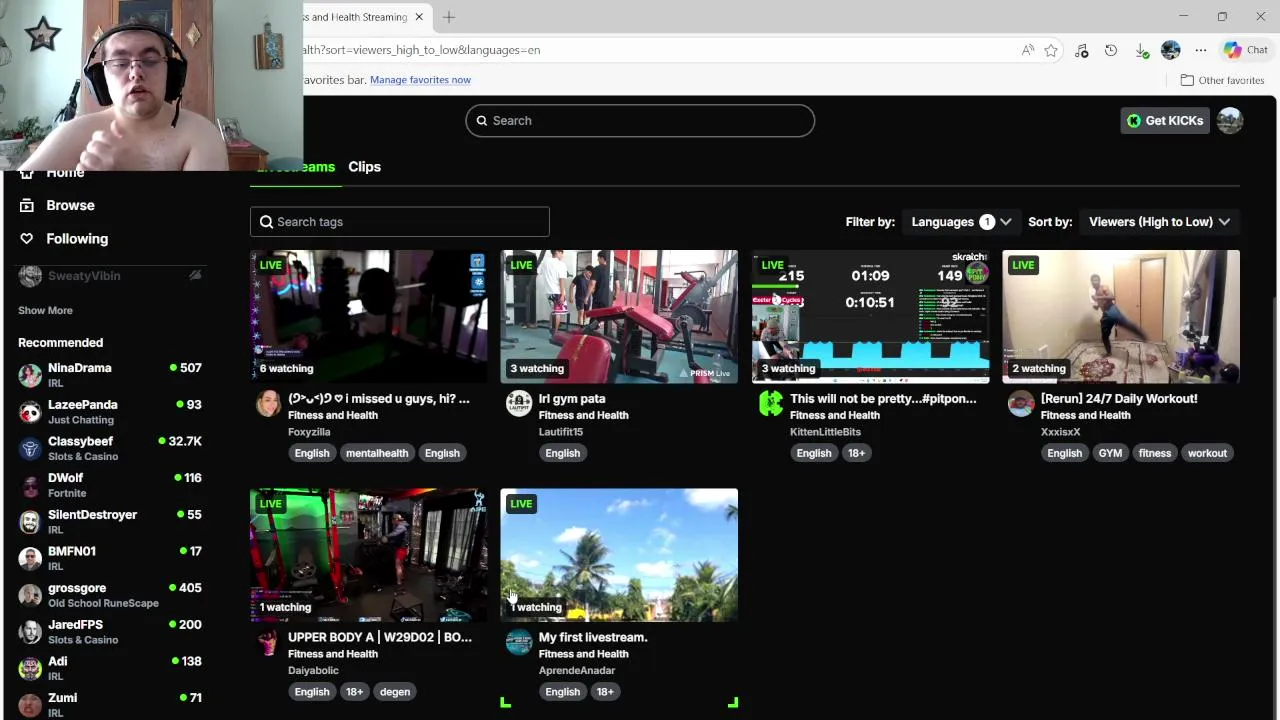
Task: Open LazeePanda recommended channel
Action: (x=110, y=412)
